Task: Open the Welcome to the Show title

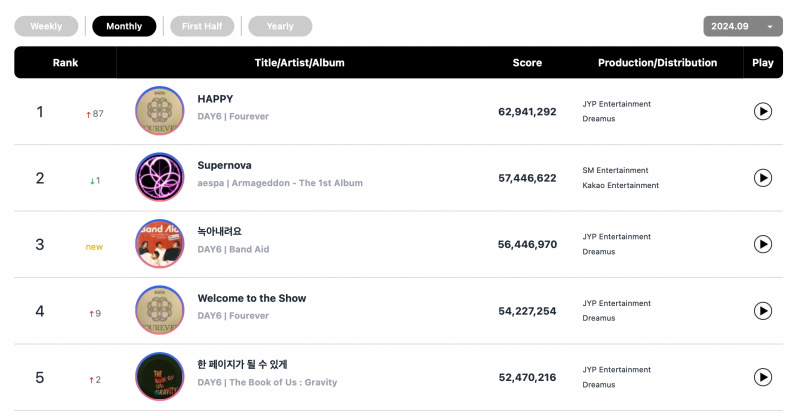Action: [252, 298]
